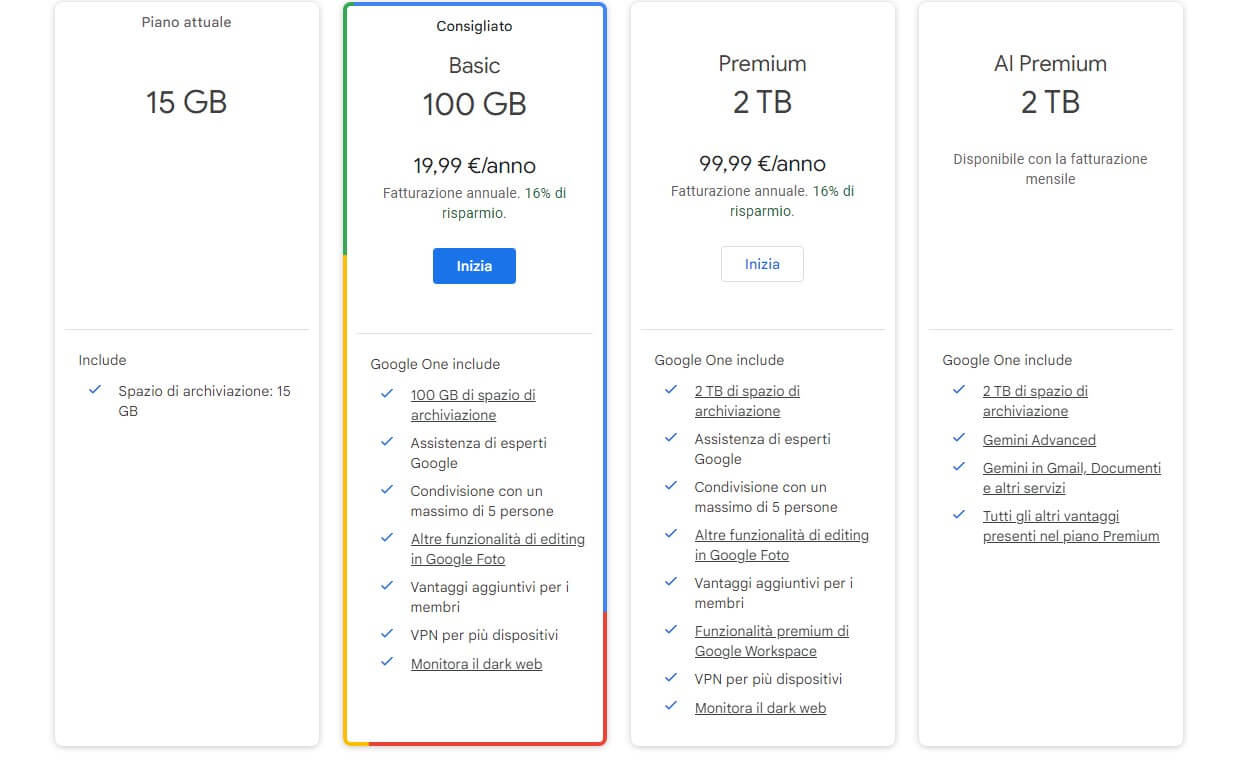Open Premium plan's 'Altre funzionalità di editing' link
This screenshot has width=1251, height=763.
(782, 545)
